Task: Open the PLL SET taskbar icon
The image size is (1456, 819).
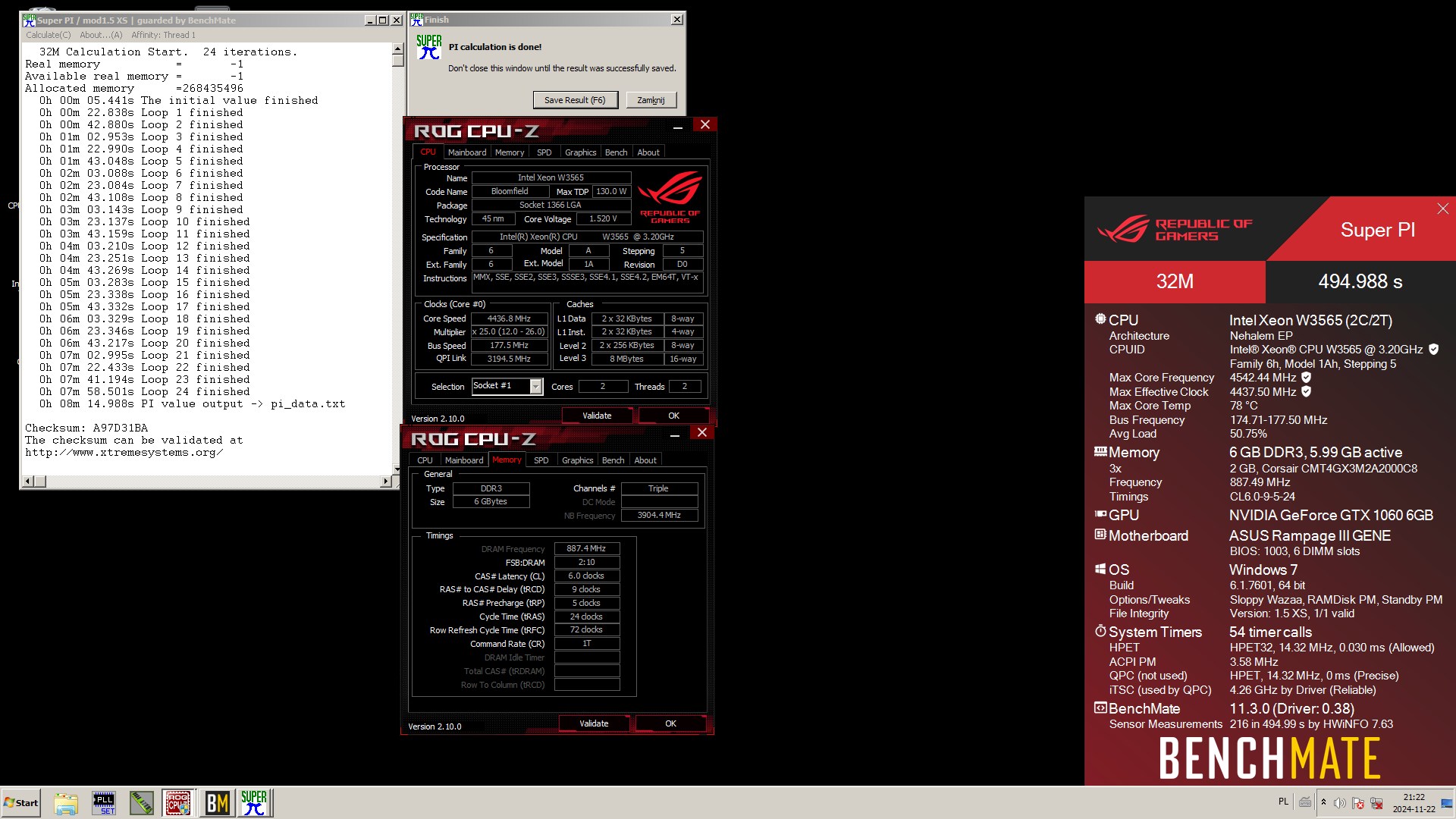Action: 104,803
